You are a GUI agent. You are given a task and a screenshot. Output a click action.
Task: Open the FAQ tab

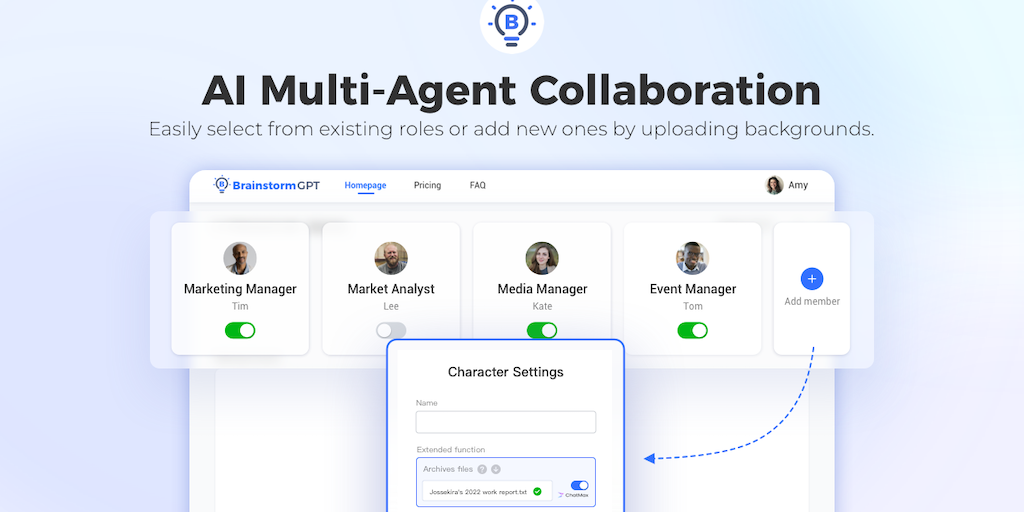(x=477, y=185)
